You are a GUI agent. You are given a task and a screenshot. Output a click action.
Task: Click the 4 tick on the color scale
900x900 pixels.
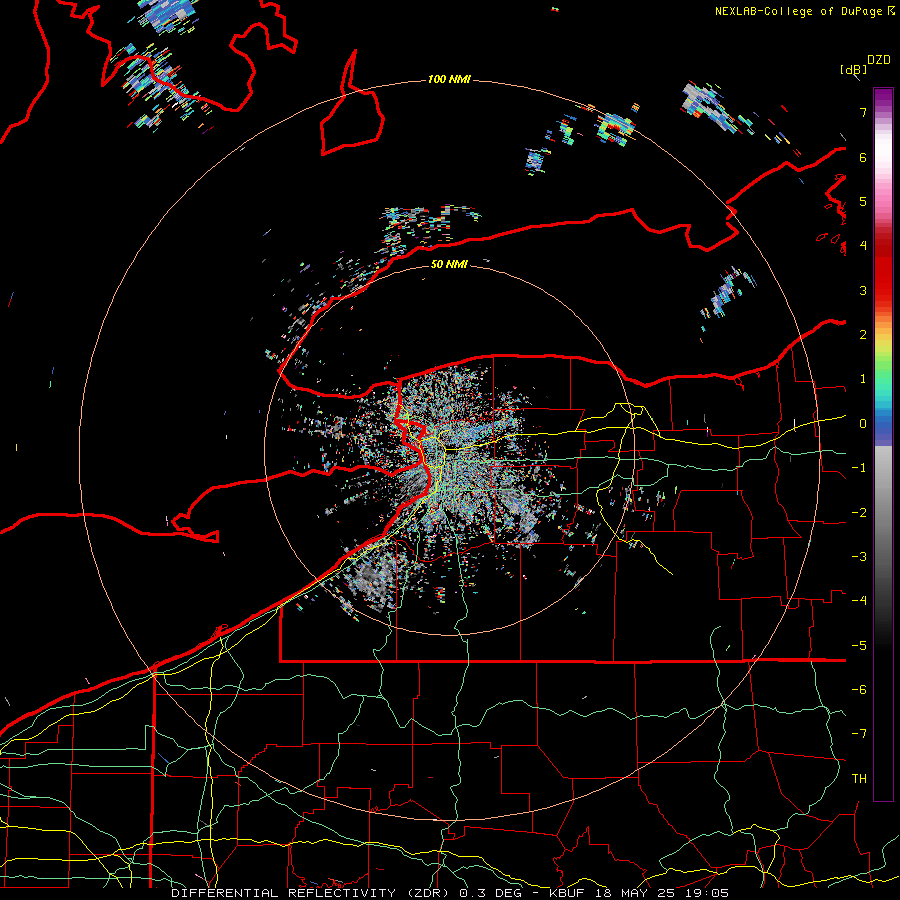click(x=863, y=246)
